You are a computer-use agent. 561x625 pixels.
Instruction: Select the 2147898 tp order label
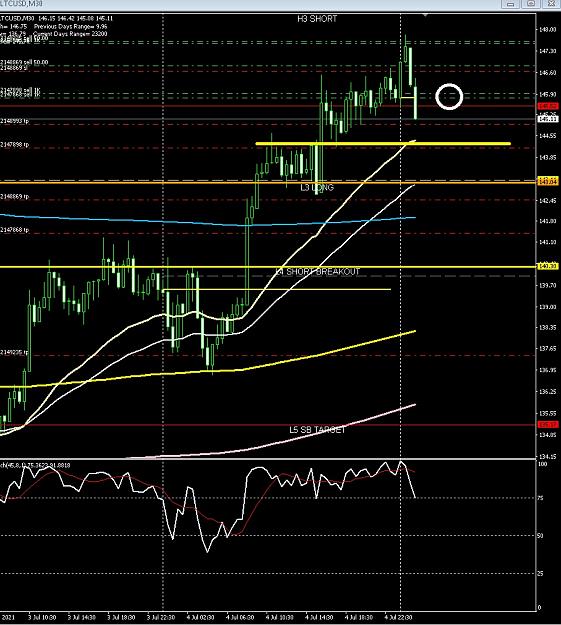click(x=14, y=145)
